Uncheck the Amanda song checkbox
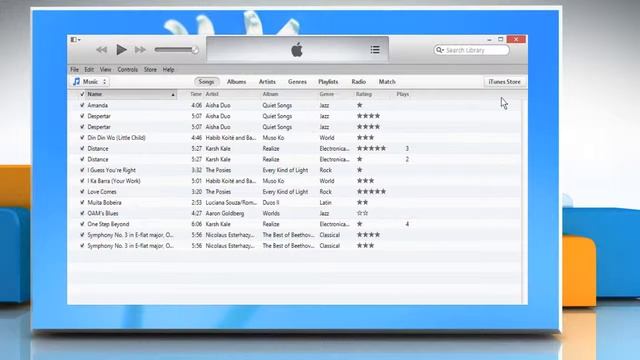 coord(82,105)
